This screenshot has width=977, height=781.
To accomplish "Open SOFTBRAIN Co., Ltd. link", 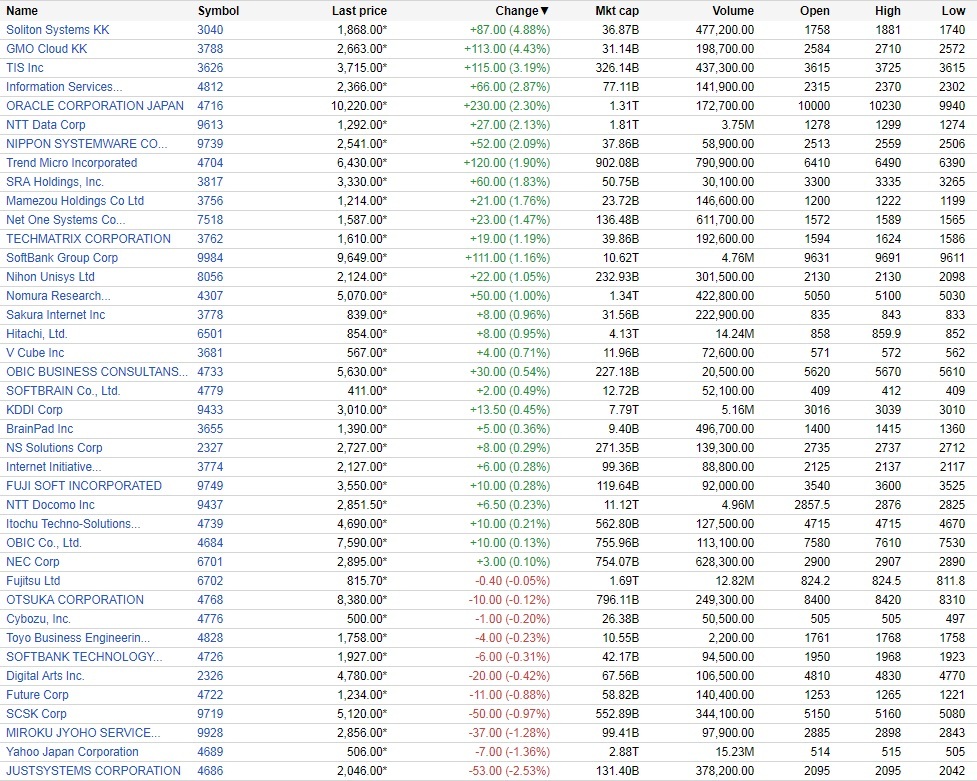I will 63,391.
